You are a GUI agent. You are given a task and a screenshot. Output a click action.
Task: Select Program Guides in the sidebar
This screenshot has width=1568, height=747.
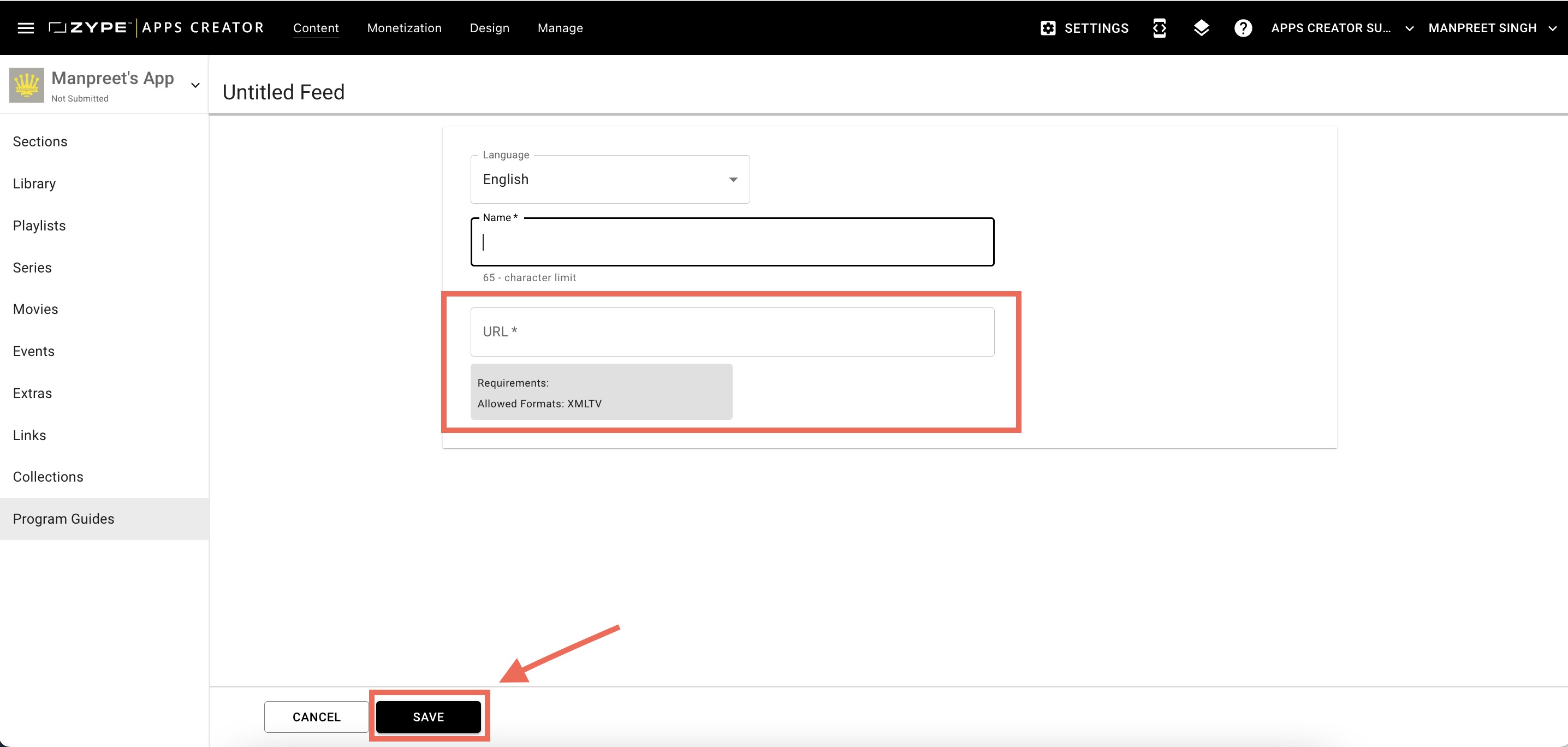point(104,519)
